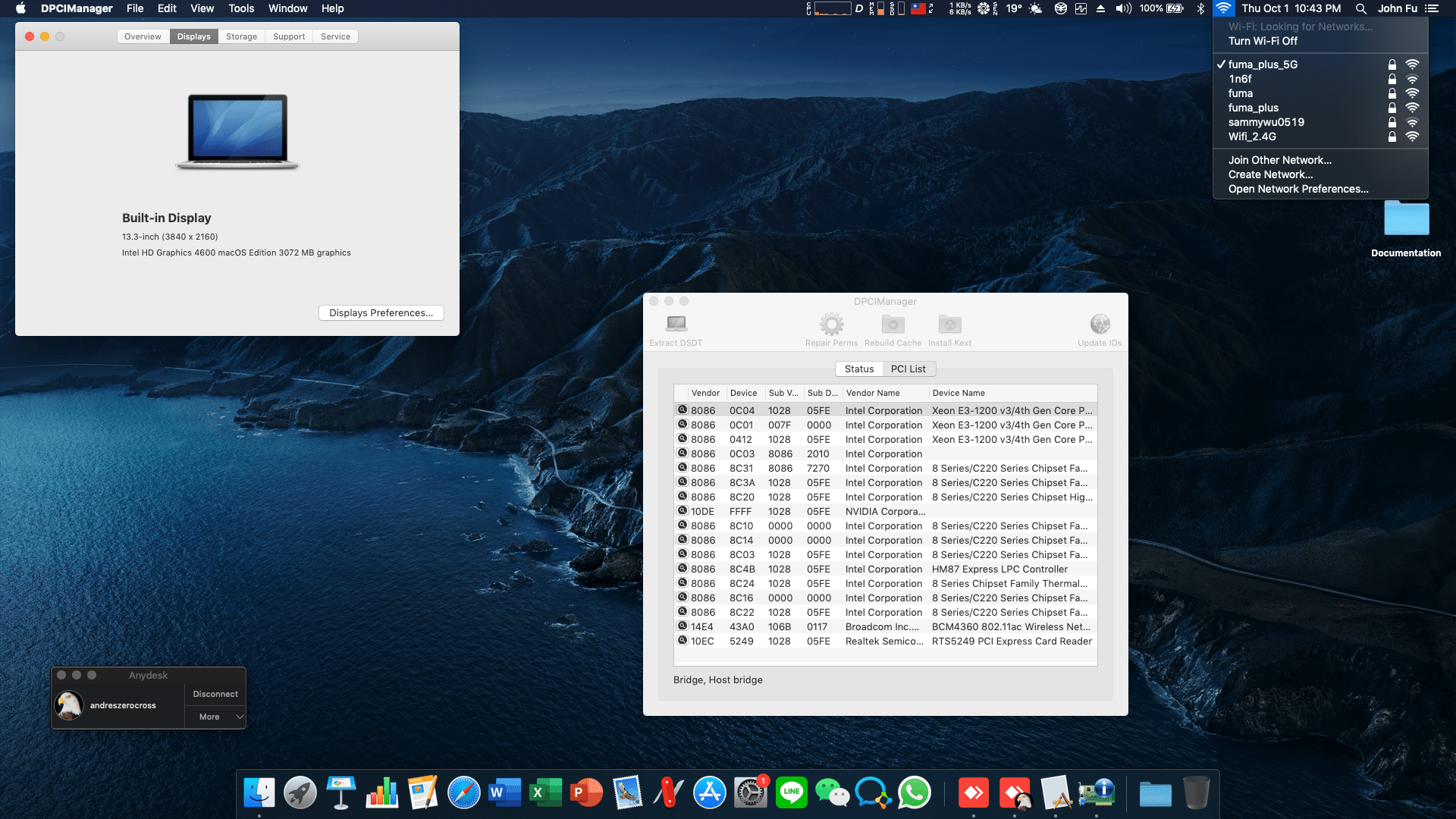Click the Bluetooth status icon
Viewport: 1456px width, 819px height.
click(x=1200, y=8)
